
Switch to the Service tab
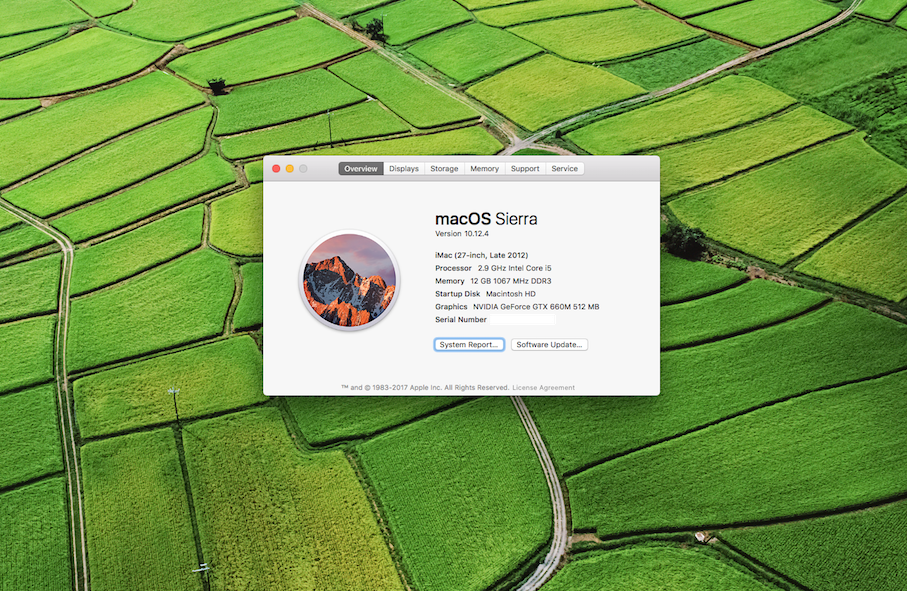pos(565,169)
